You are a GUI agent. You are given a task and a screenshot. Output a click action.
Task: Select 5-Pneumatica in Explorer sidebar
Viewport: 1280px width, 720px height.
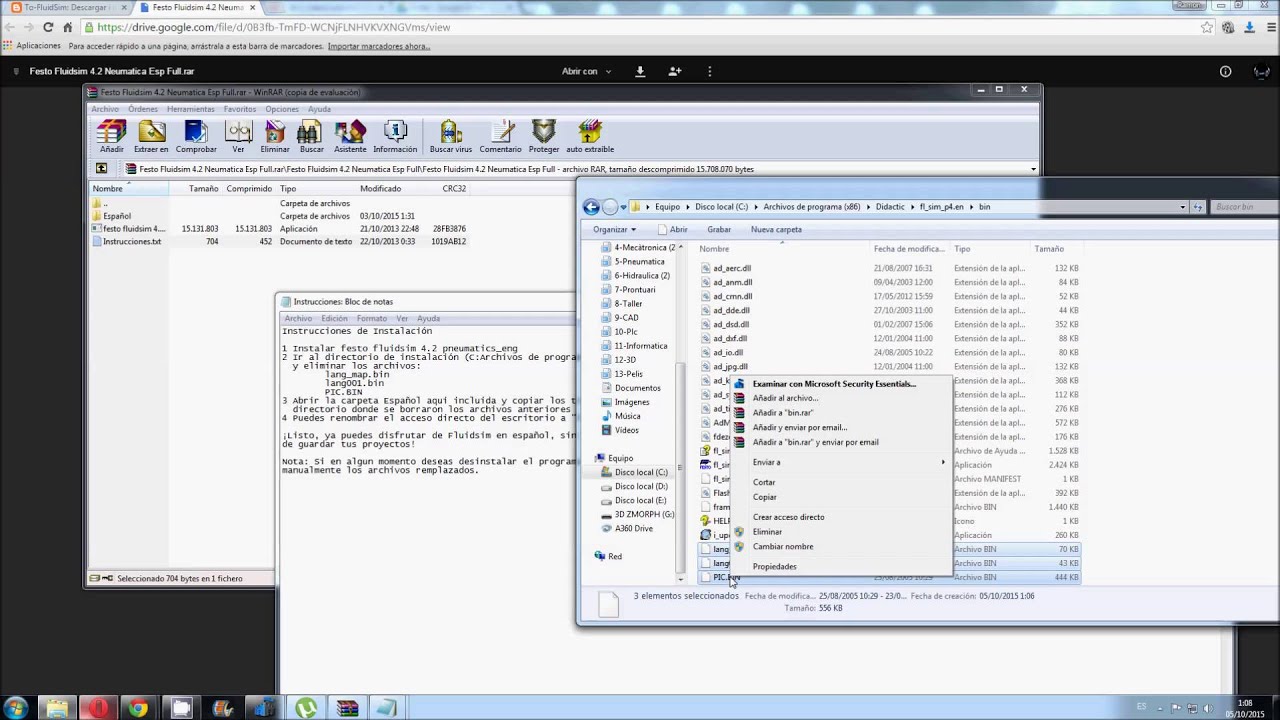pos(639,262)
